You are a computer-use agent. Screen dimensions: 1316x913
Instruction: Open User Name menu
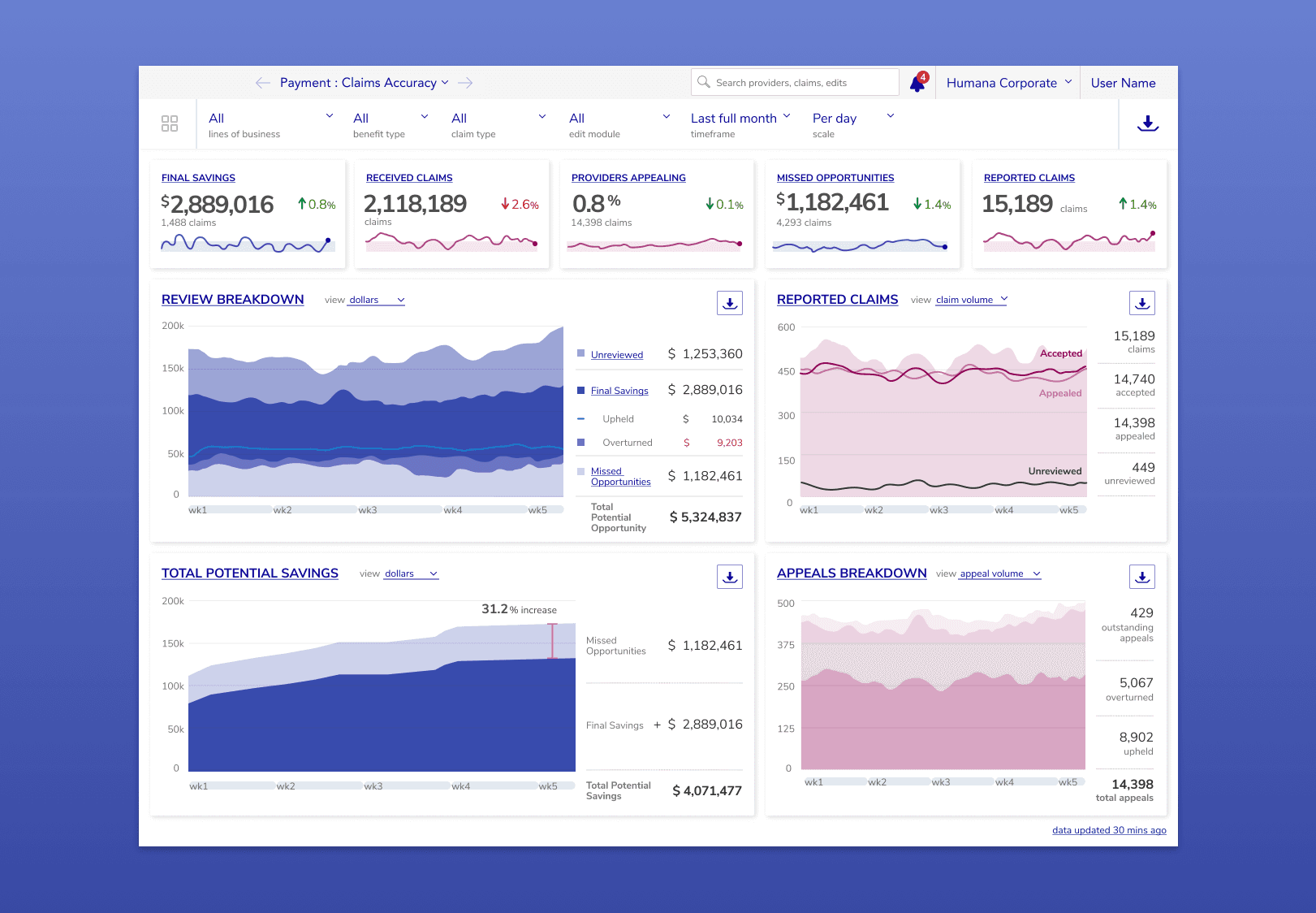click(1123, 83)
